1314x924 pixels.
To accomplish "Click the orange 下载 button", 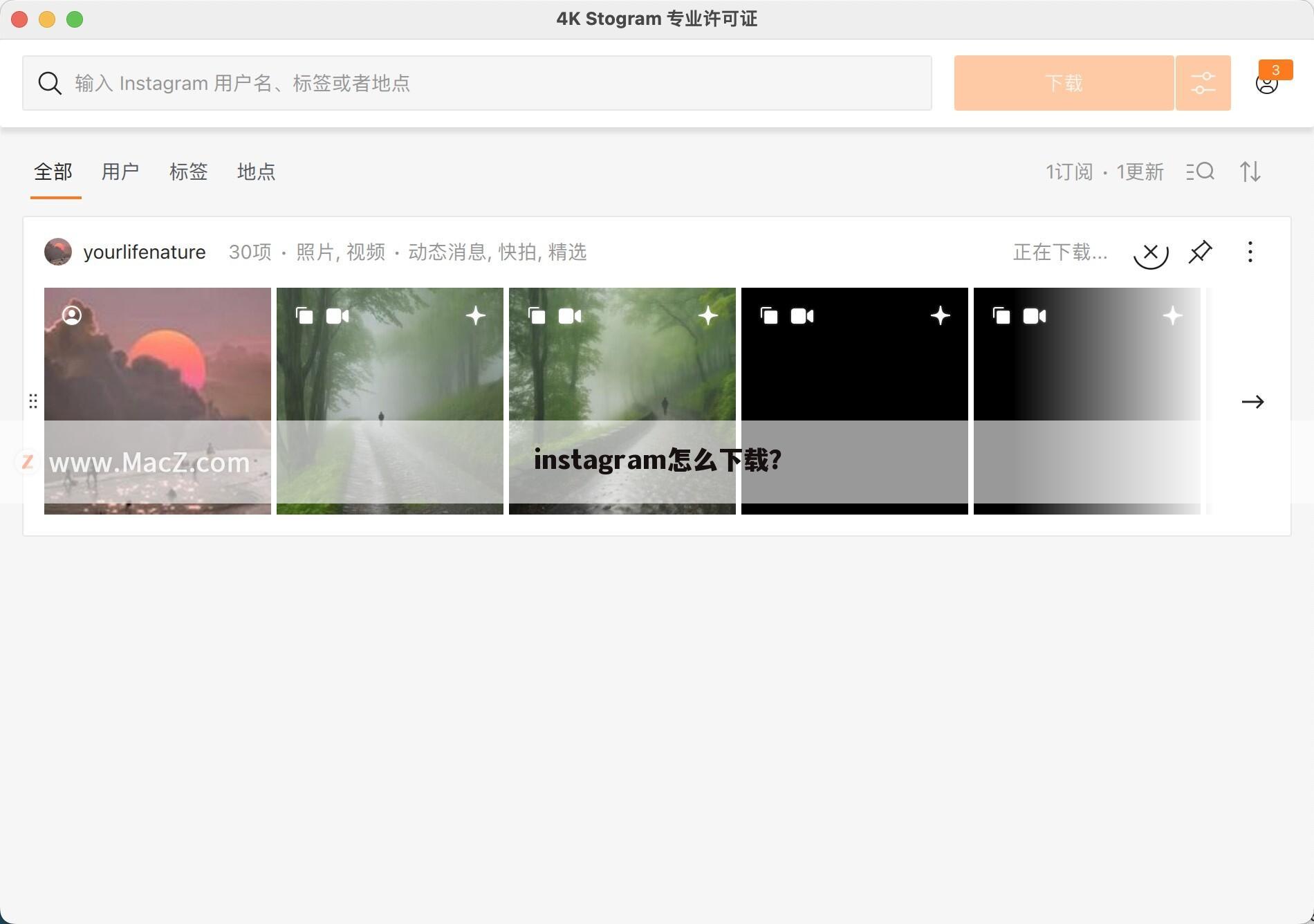I will coord(1064,83).
